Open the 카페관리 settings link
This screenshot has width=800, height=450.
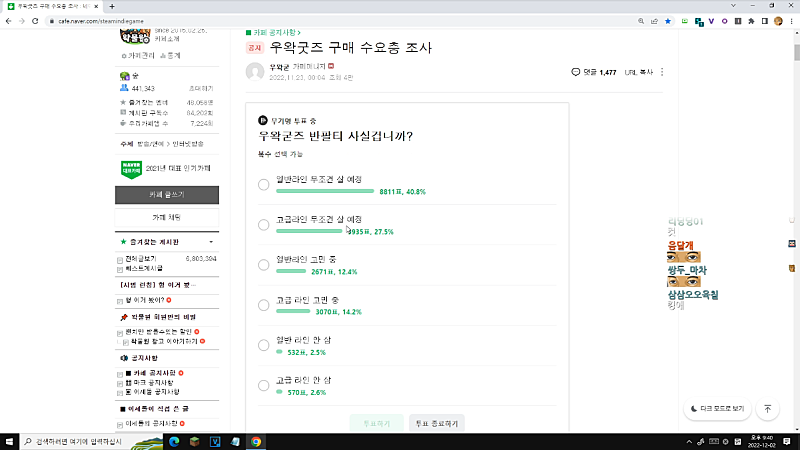pos(138,56)
